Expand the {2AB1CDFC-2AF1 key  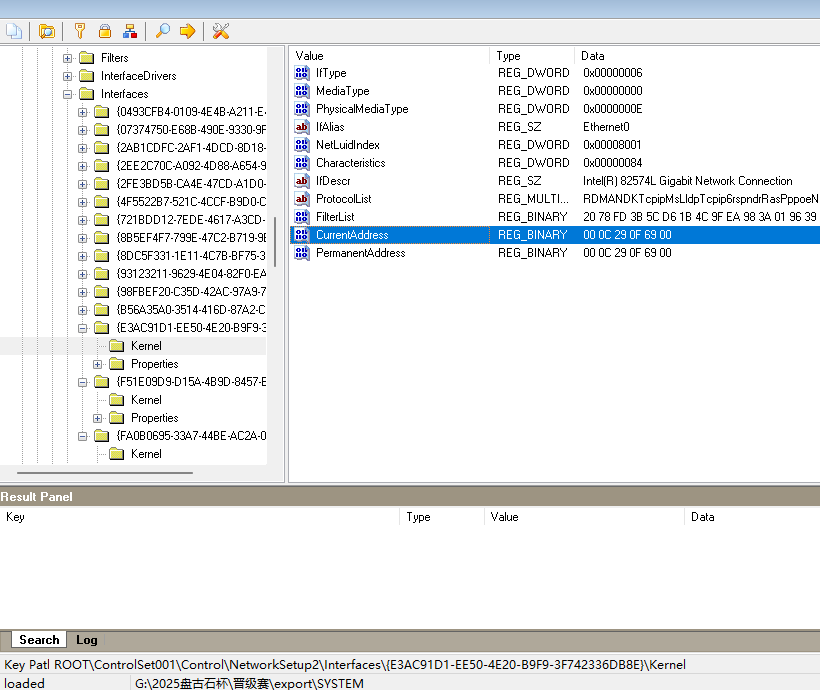(x=83, y=148)
